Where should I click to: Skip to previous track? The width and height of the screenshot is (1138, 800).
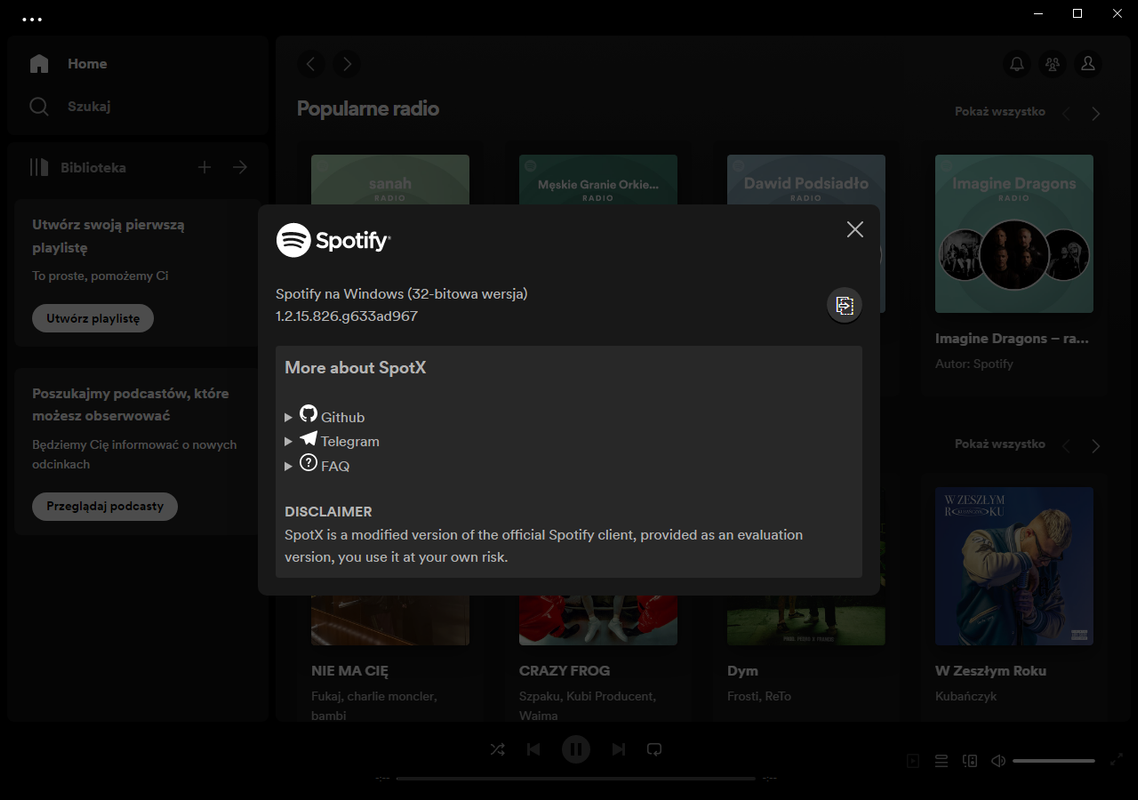click(533, 750)
